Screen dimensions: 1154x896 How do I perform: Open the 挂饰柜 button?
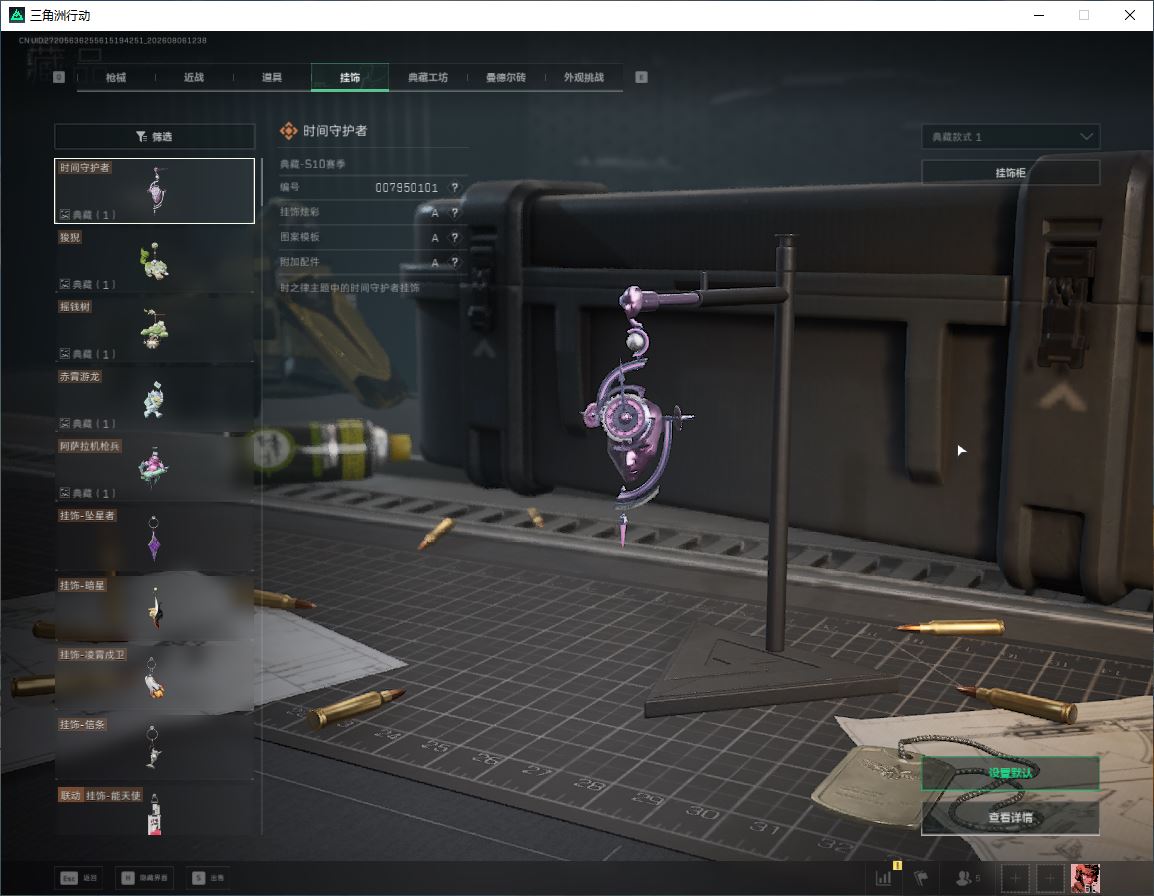pyautogui.click(x=1010, y=172)
